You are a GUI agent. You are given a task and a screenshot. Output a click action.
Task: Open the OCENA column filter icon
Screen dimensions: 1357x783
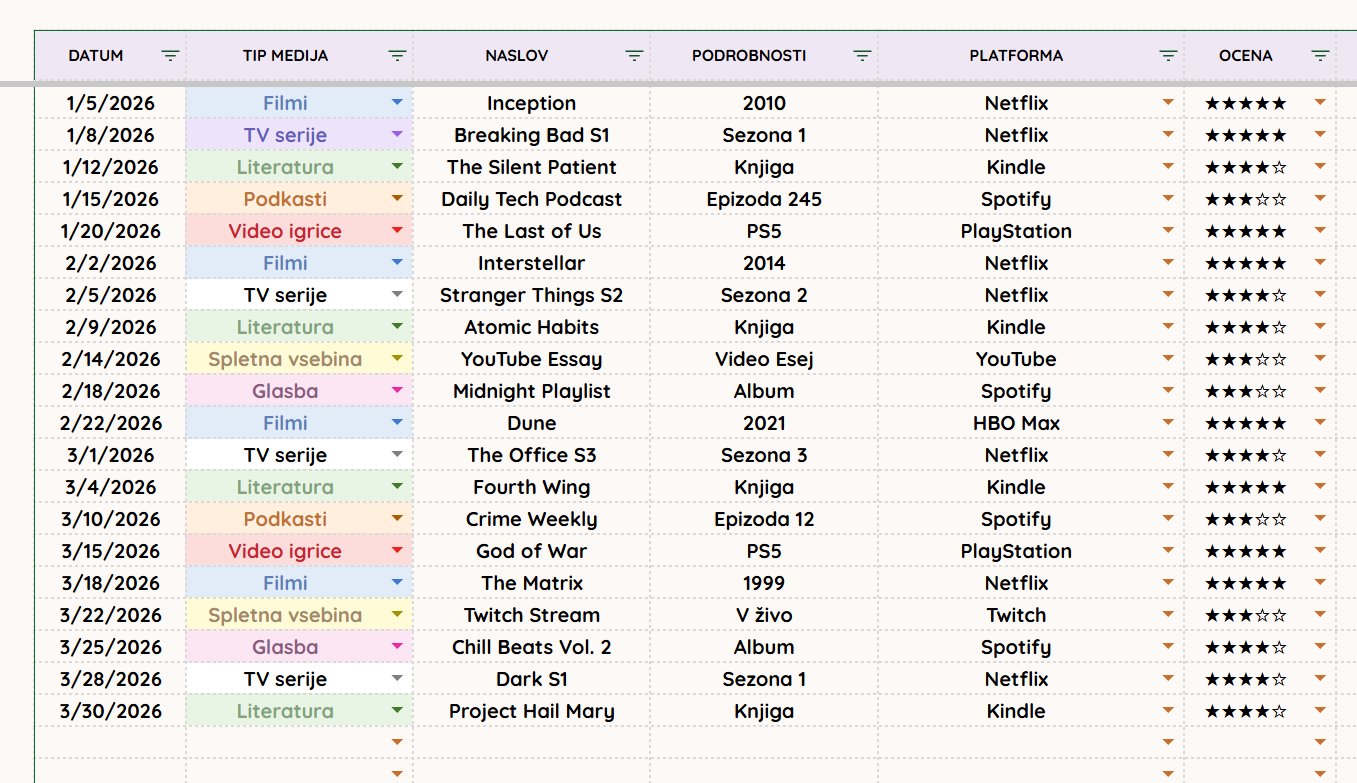coord(1320,56)
